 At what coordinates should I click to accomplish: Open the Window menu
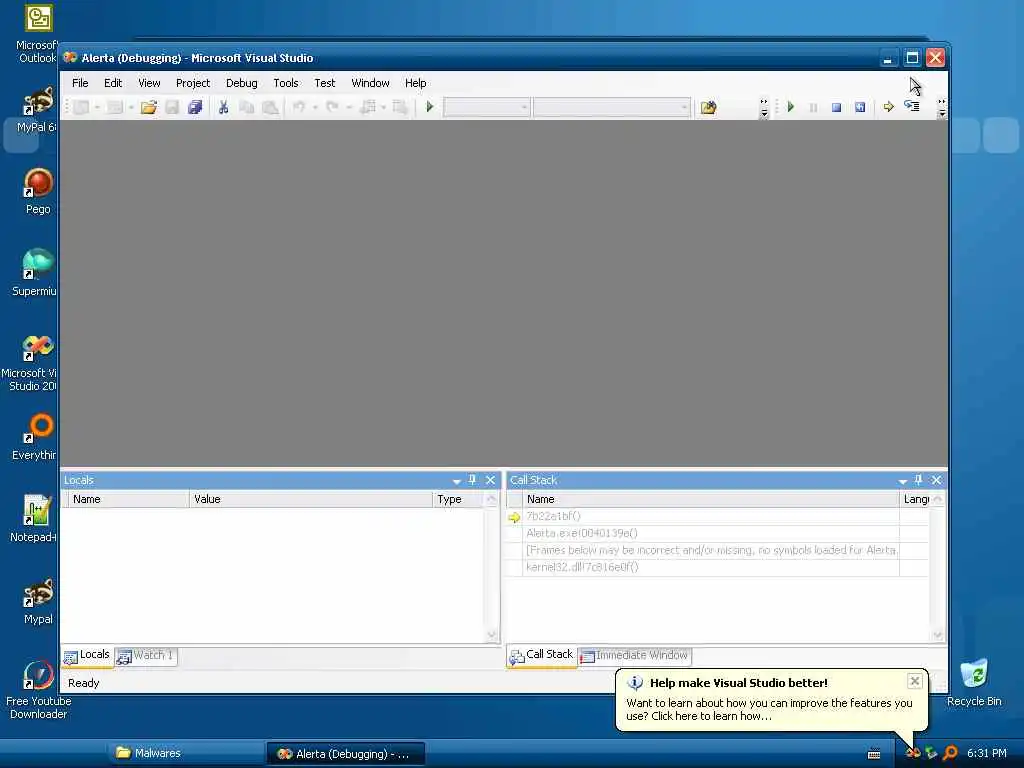[370, 83]
